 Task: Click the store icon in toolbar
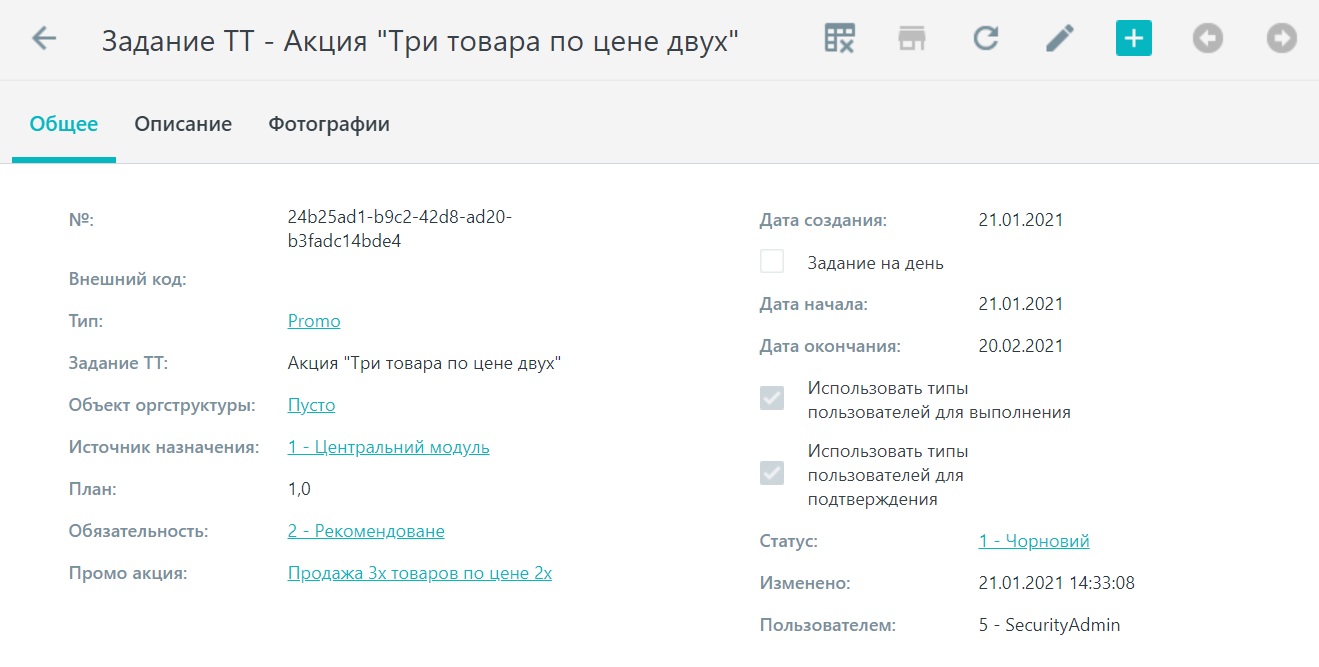tap(912, 39)
